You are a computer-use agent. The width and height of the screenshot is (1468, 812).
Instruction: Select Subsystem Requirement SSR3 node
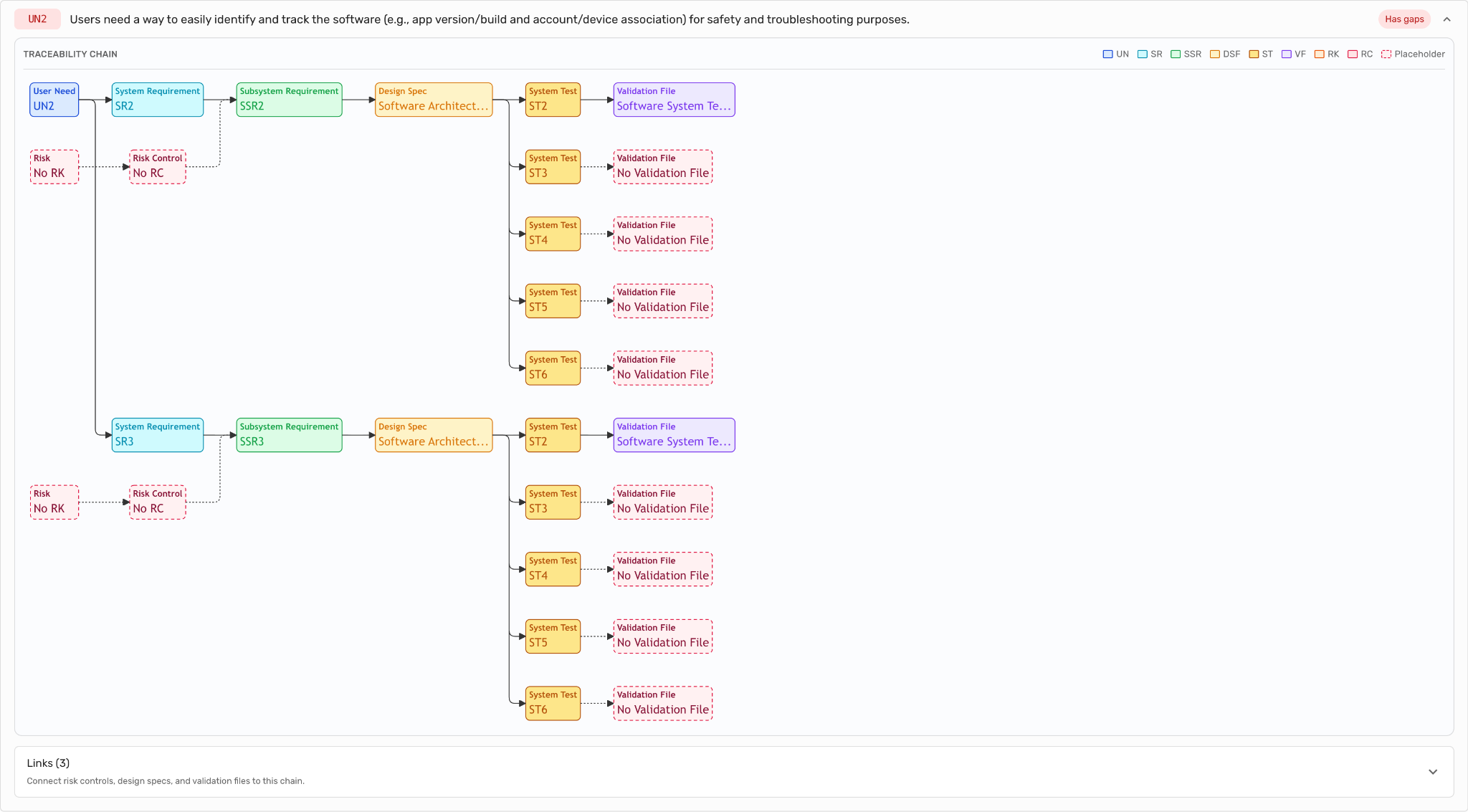pos(289,435)
